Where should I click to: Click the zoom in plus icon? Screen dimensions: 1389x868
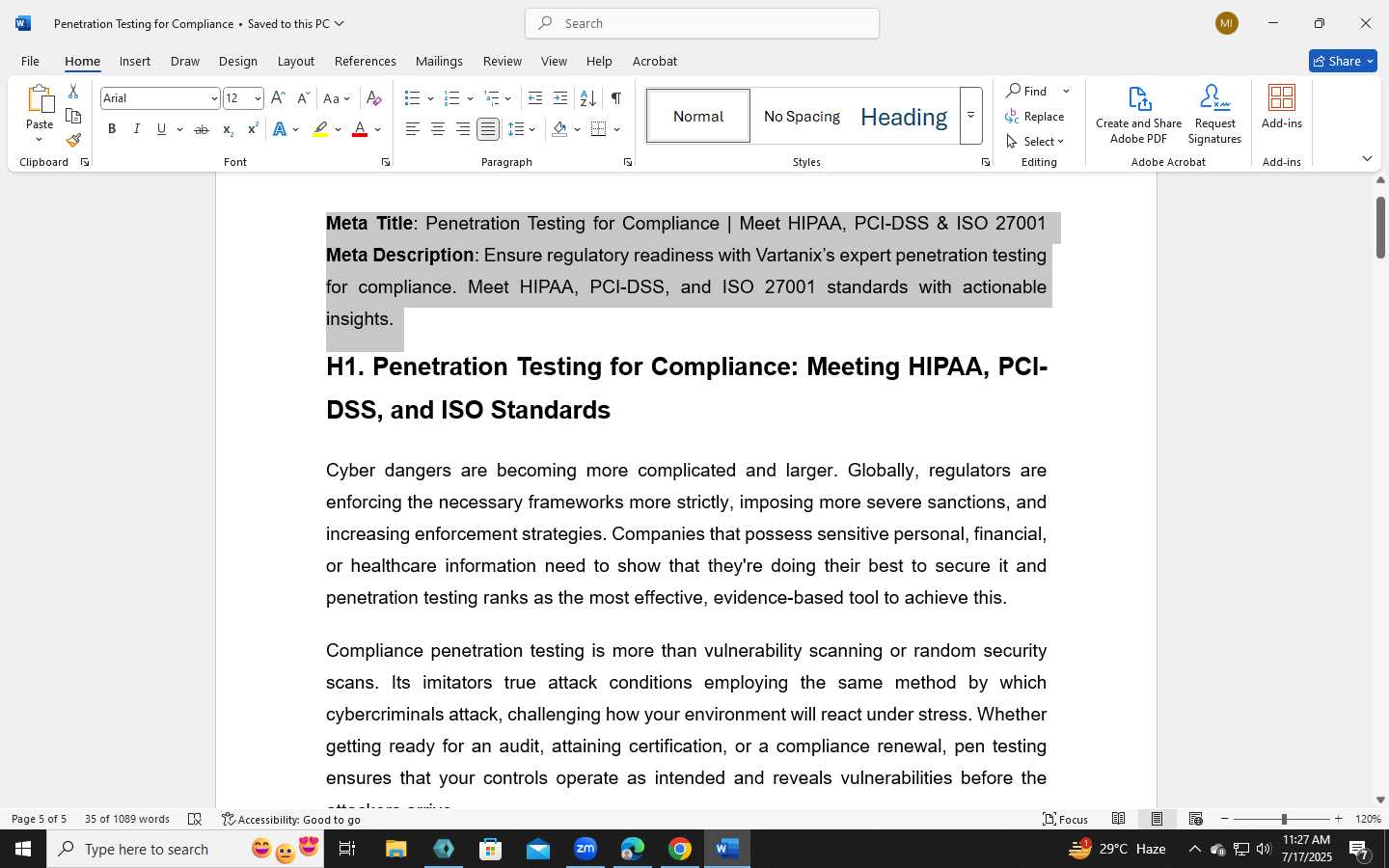pyautogui.click(x=1338, y=819)
